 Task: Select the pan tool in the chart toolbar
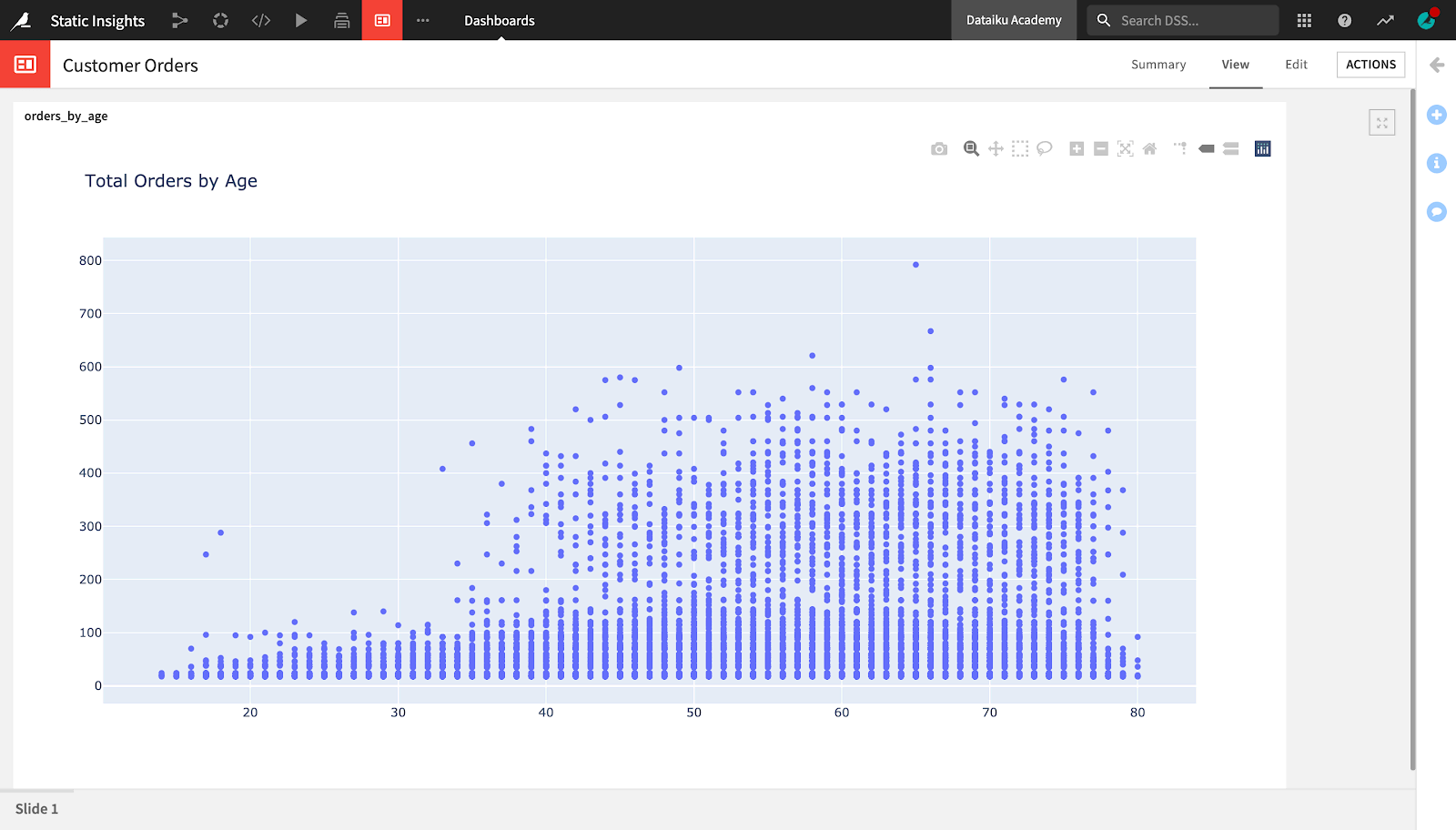[996, 147]
